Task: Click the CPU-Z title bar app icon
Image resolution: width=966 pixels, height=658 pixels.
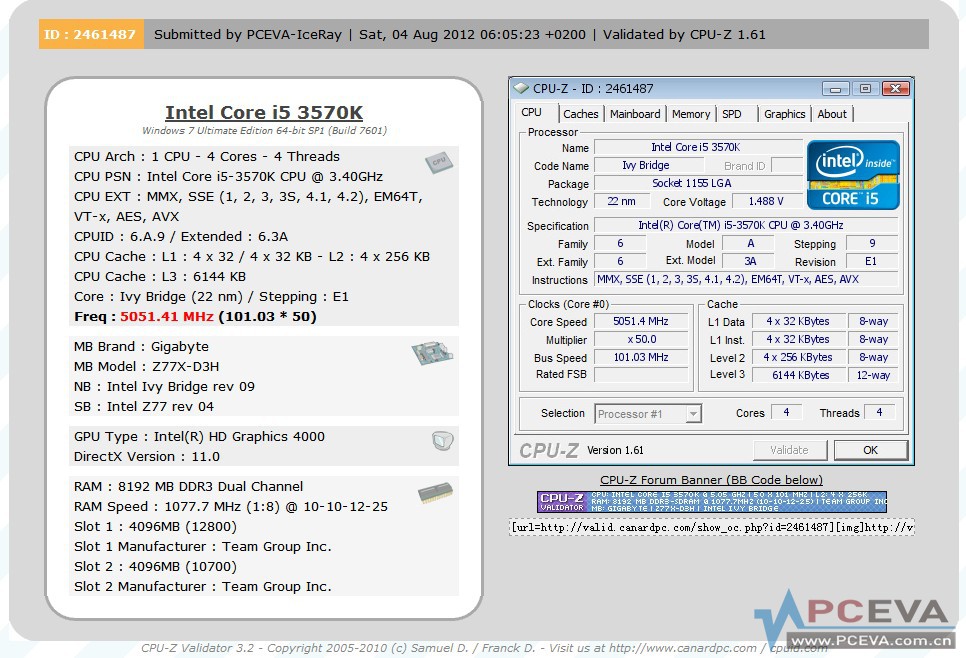Action: click(521, 89)
